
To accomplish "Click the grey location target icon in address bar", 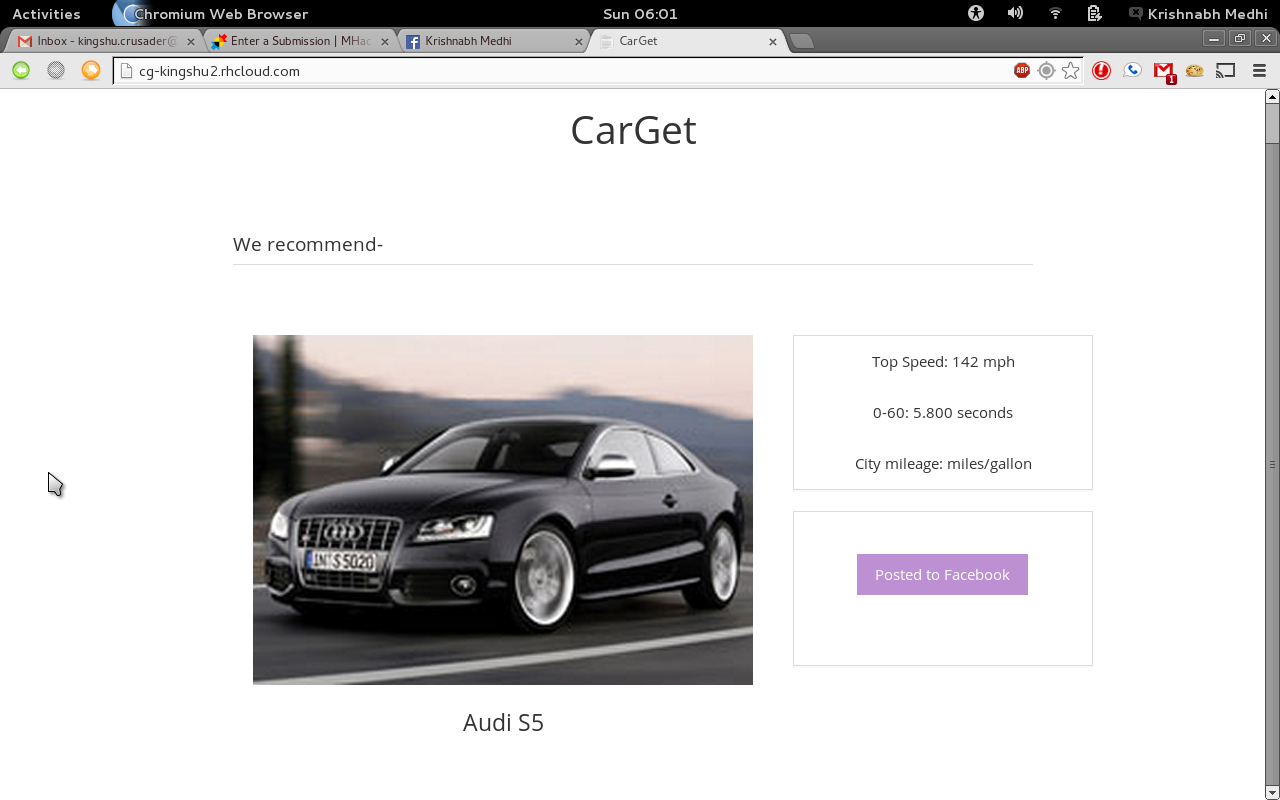I will coord(1046,70).
